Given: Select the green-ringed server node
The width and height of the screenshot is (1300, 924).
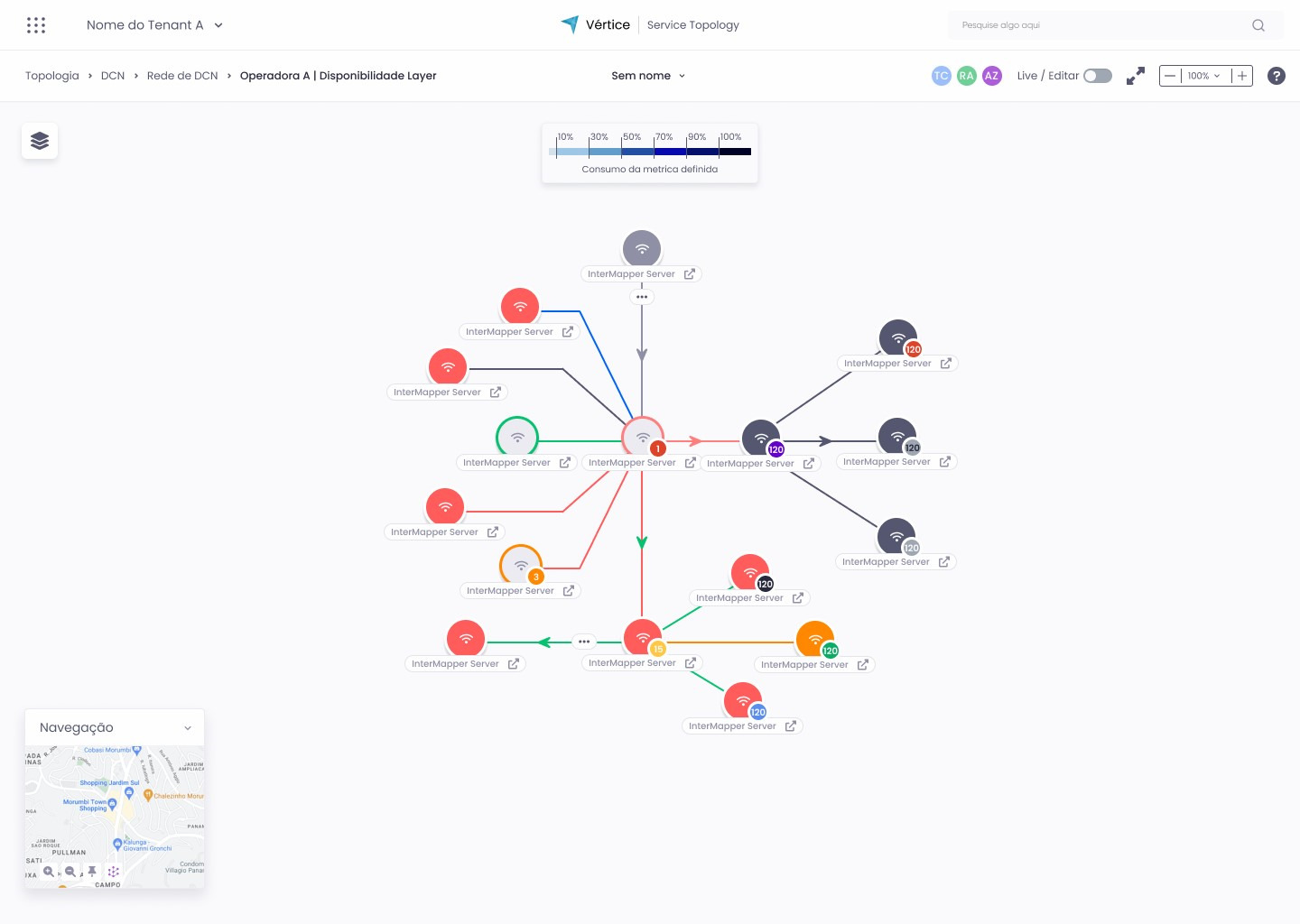Looking at the screenshot, I should coord(517,438).
